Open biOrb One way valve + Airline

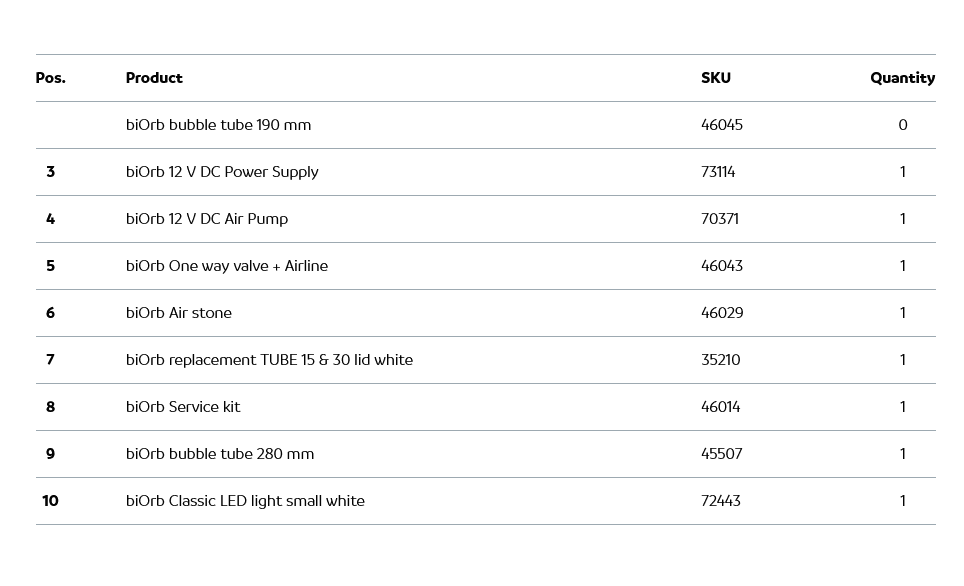pyautogui.click(x=226, y=266)
